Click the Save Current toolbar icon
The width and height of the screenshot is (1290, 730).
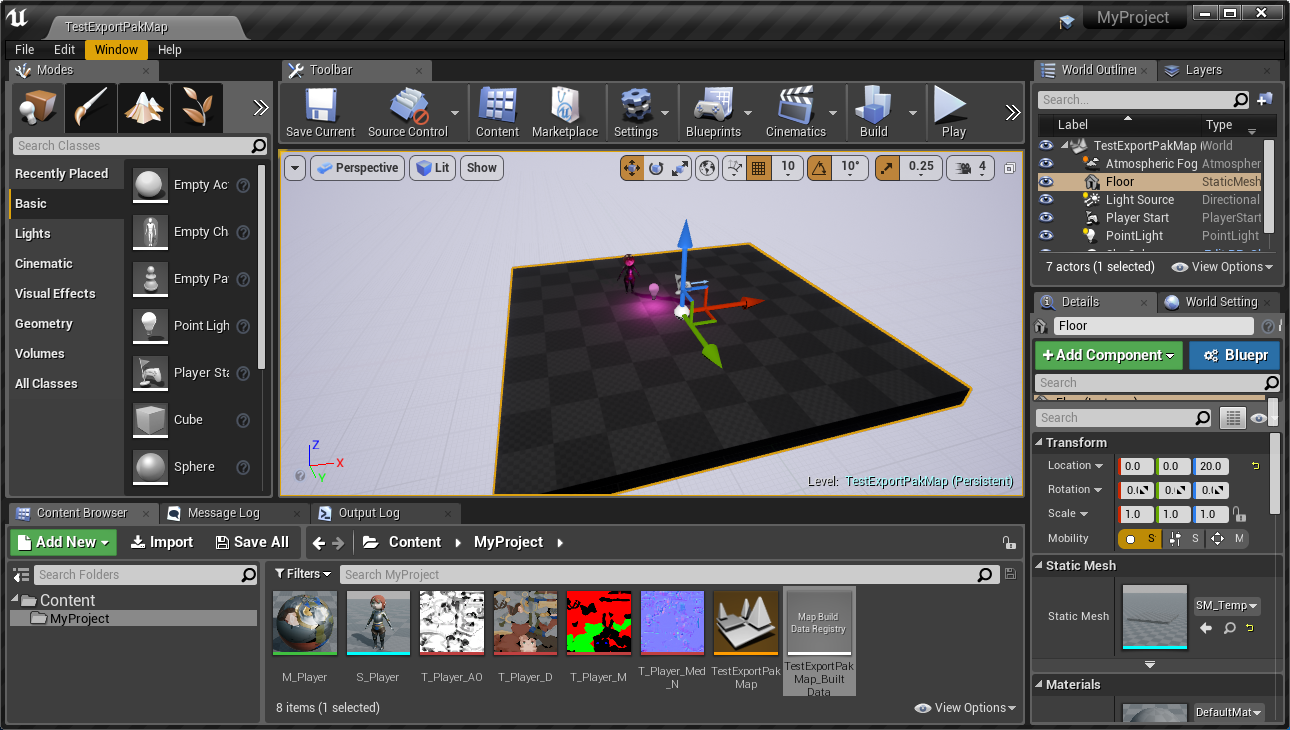pos(320,105)
